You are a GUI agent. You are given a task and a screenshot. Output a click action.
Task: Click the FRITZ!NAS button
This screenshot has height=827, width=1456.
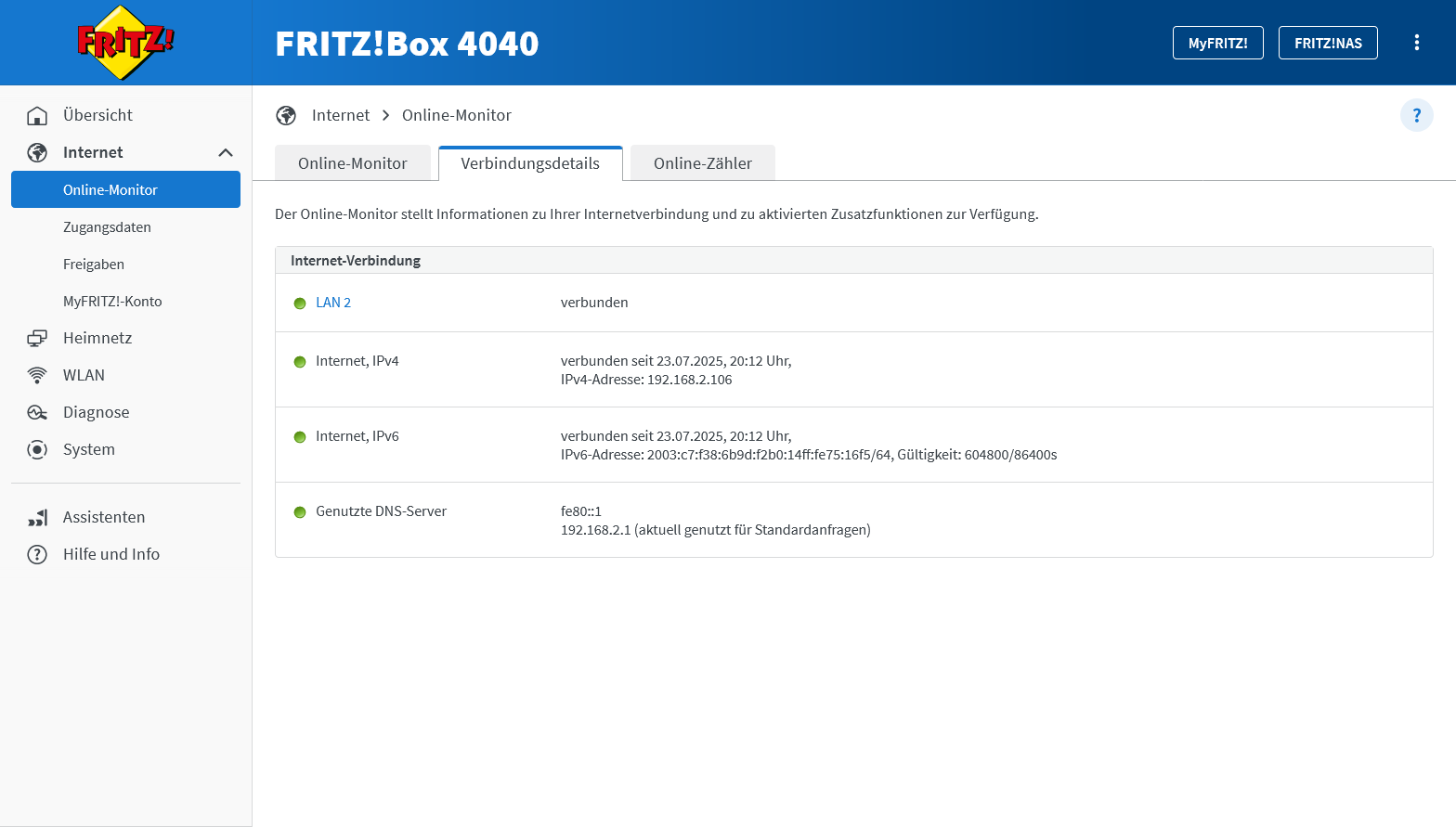tap(1328, 43)
